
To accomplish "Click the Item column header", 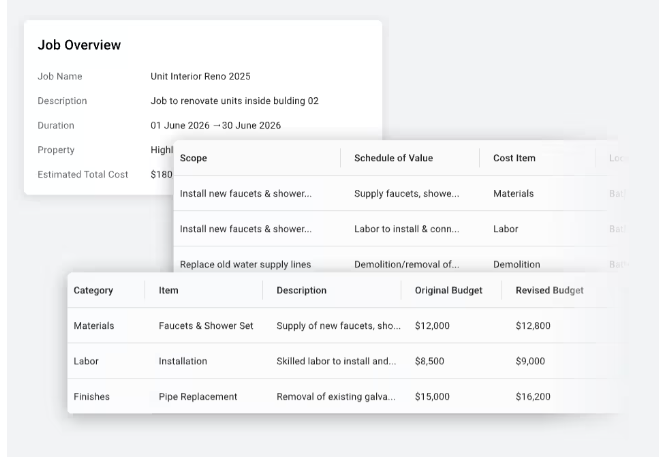I will 168,291.
